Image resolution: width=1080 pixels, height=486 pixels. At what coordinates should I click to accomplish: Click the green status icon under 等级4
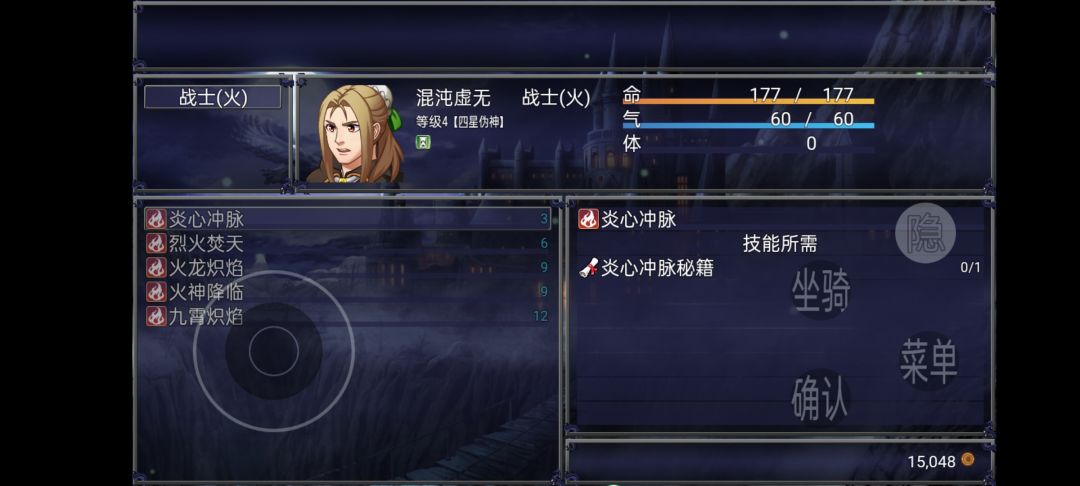422,142
